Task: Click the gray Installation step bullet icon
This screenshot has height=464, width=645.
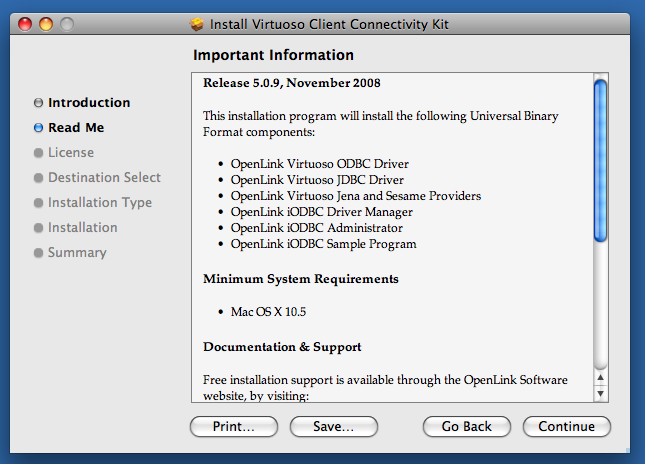Action: (38, 228)
